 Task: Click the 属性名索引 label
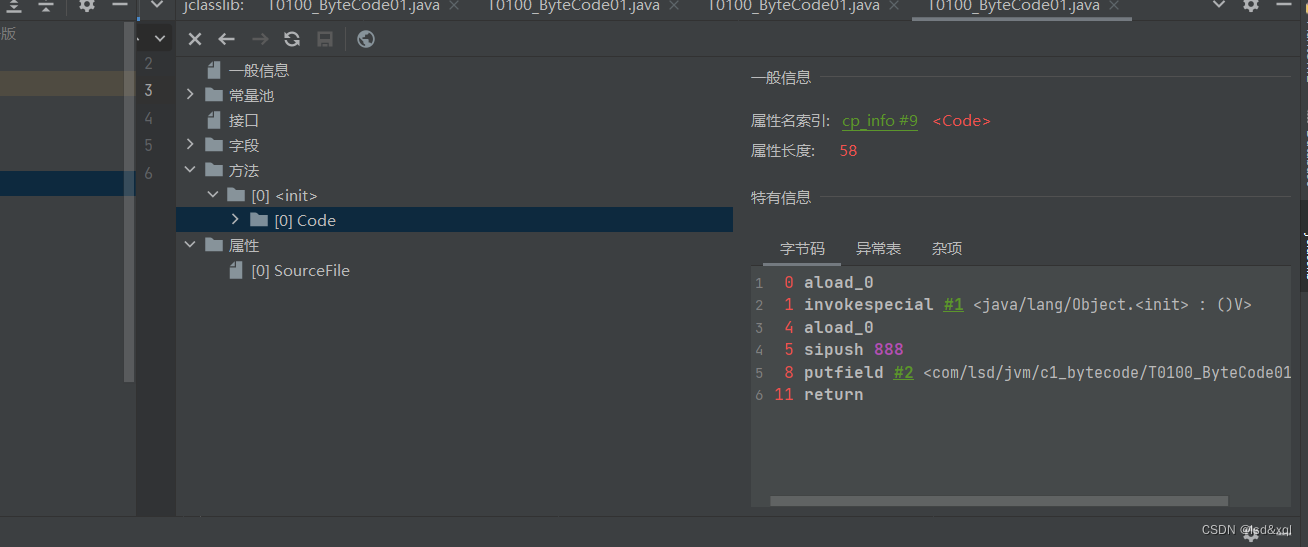[x=790, y=121]
